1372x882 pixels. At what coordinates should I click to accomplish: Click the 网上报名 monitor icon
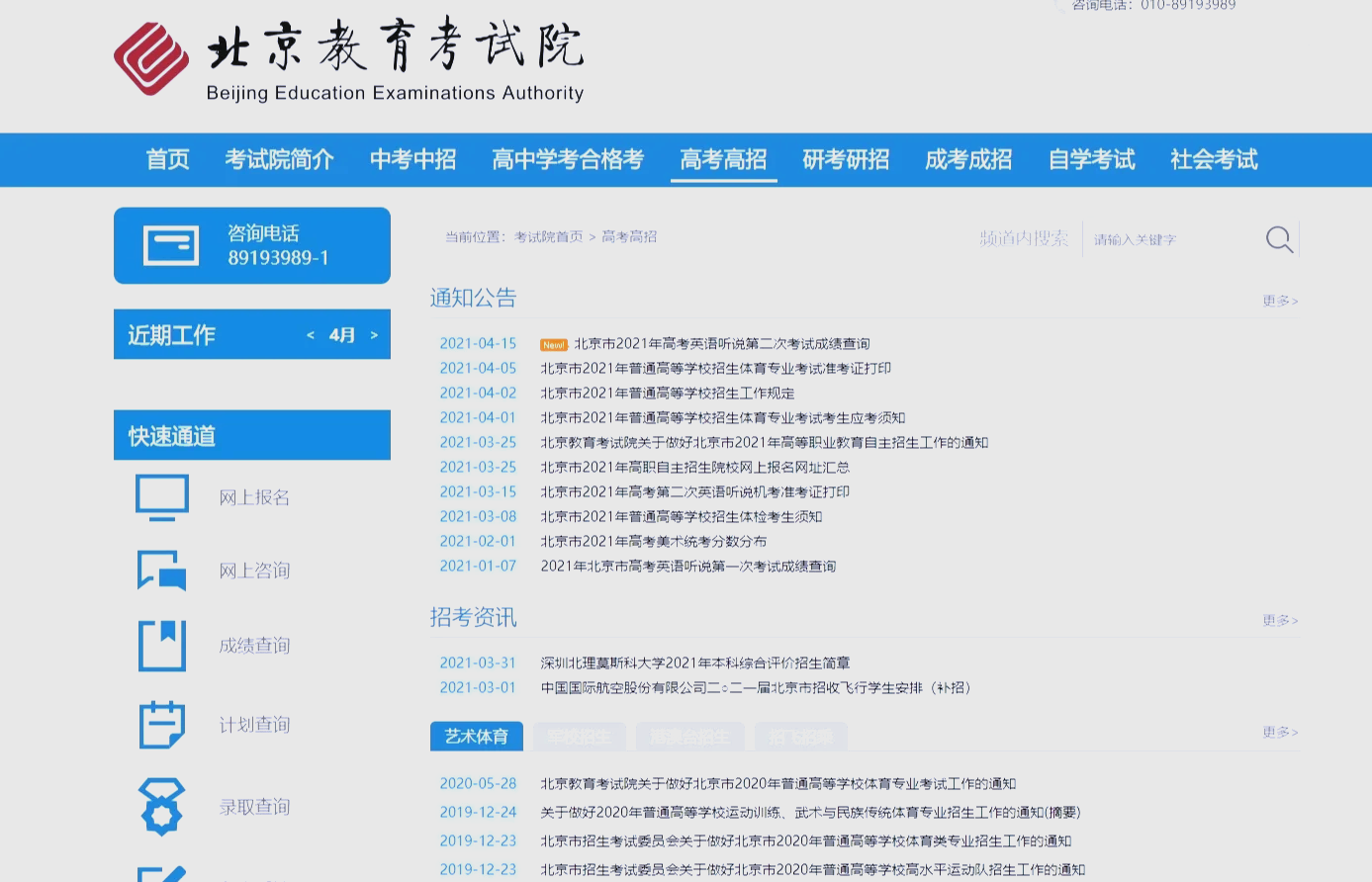point(162,497)
